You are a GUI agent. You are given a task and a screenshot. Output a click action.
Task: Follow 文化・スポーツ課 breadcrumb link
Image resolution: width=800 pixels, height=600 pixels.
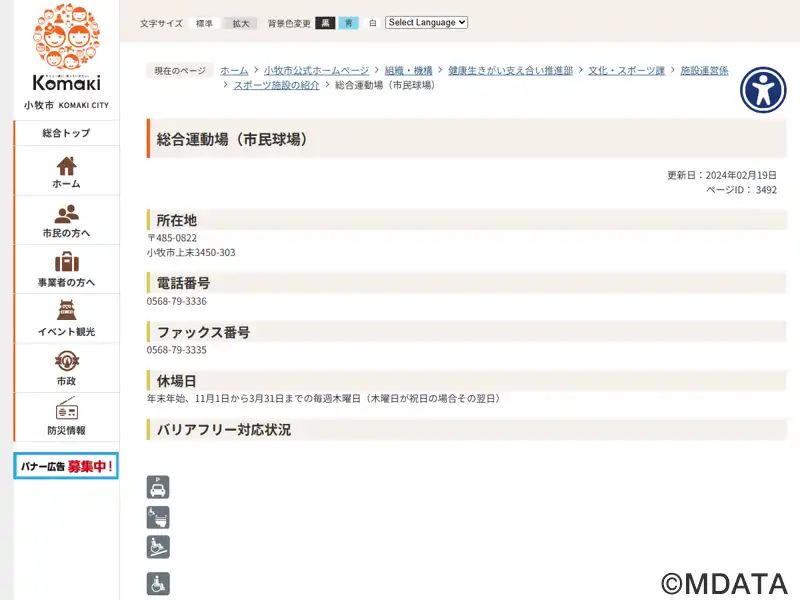click(x=627, y=70)
